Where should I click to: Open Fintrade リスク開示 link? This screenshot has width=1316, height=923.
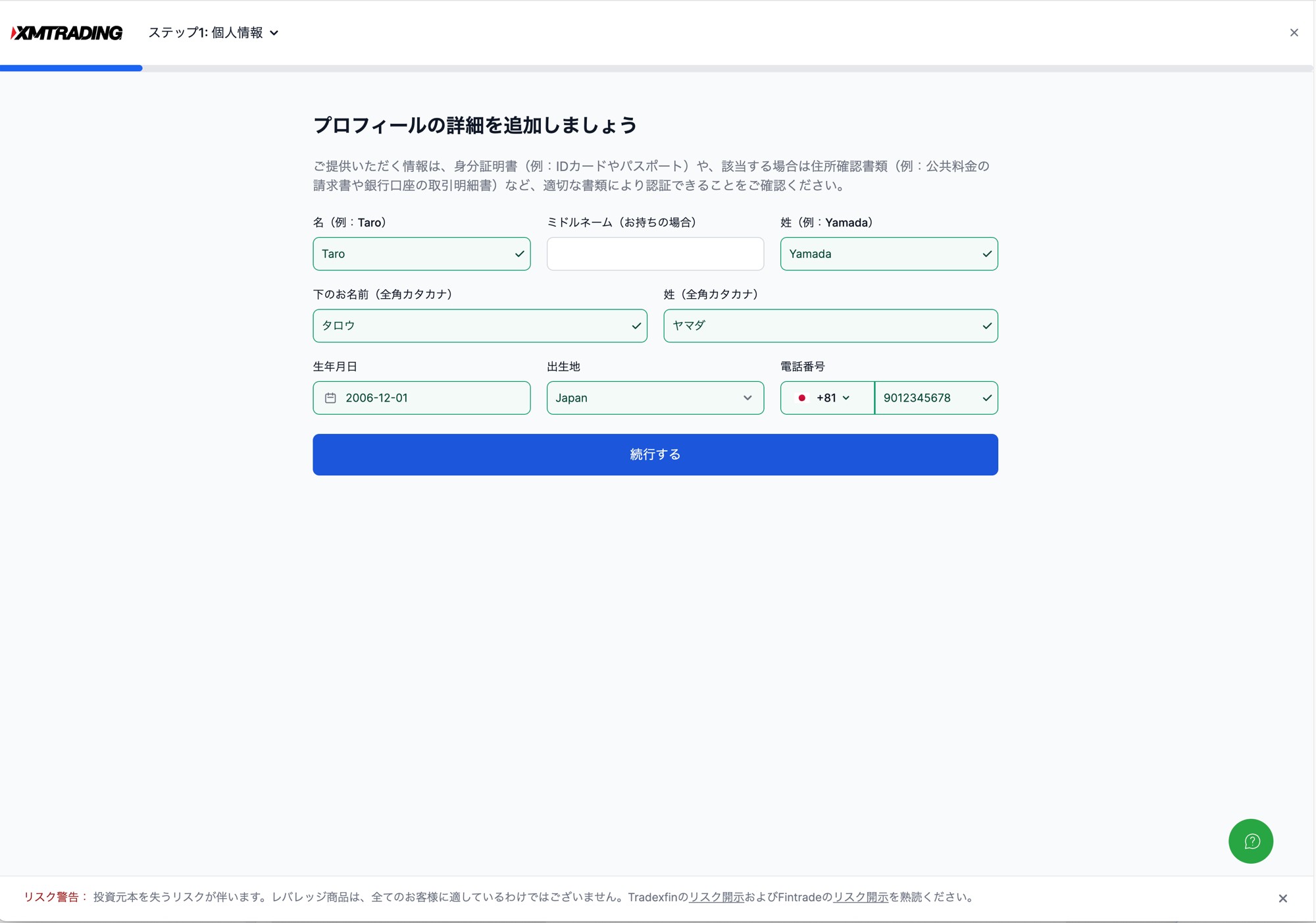tap(861, 897)
